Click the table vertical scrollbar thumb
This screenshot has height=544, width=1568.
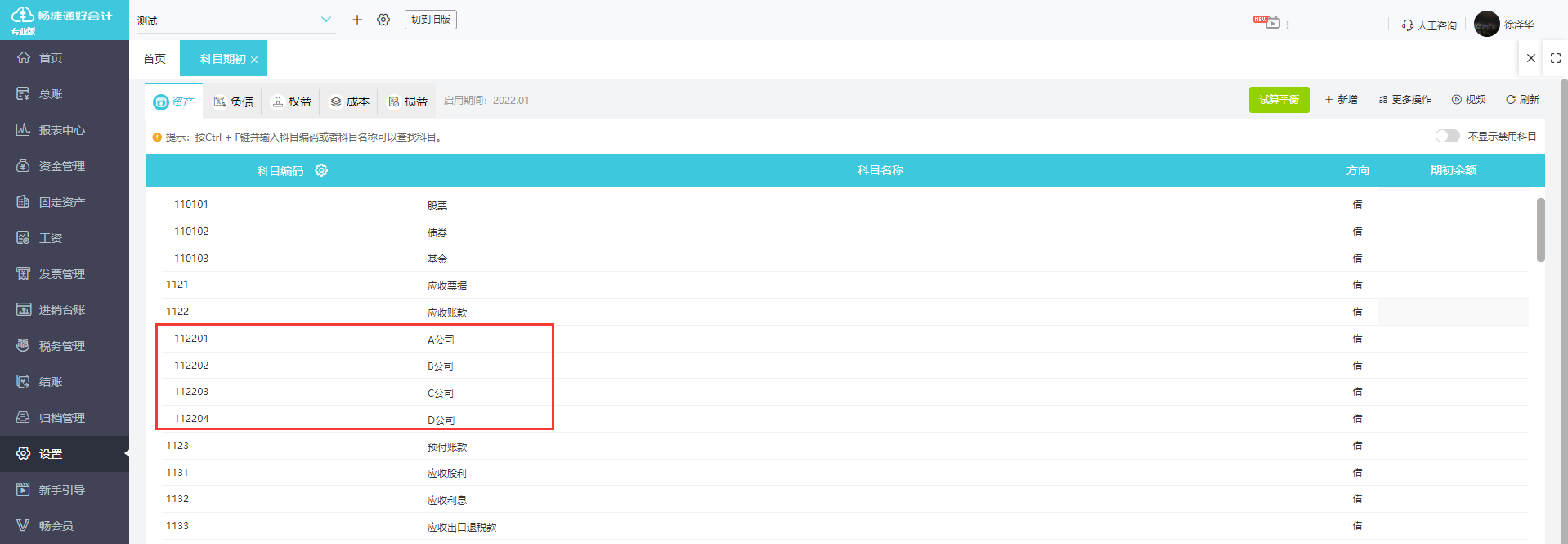(x=1540, y=230)
